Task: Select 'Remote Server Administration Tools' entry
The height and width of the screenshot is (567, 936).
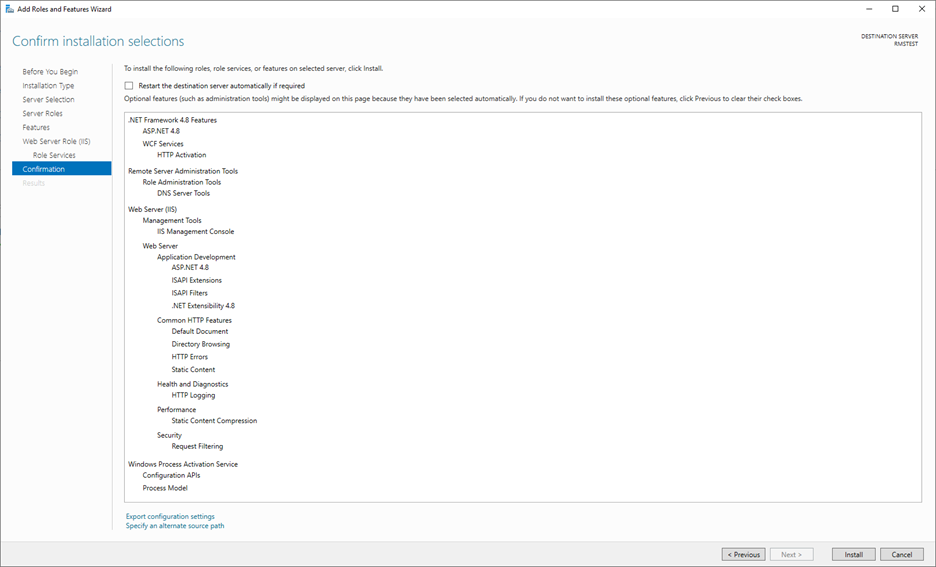Action: coord(183,171)
